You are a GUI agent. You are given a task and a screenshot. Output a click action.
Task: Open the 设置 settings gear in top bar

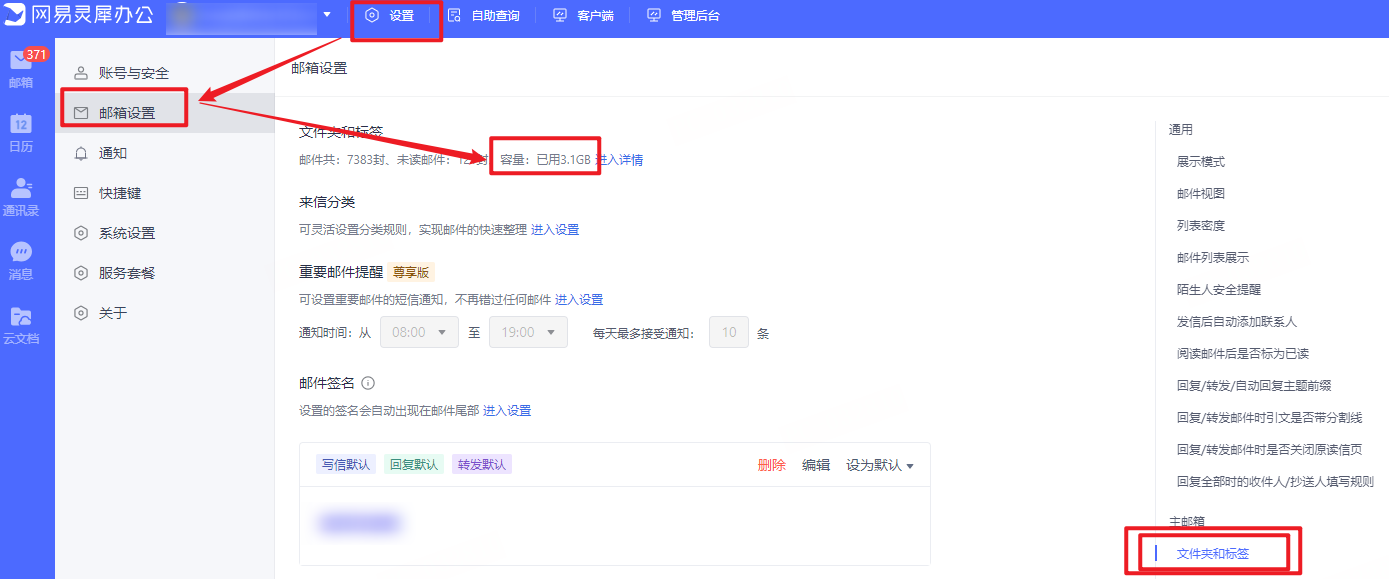pyautogui.click(x=396, y=15)
